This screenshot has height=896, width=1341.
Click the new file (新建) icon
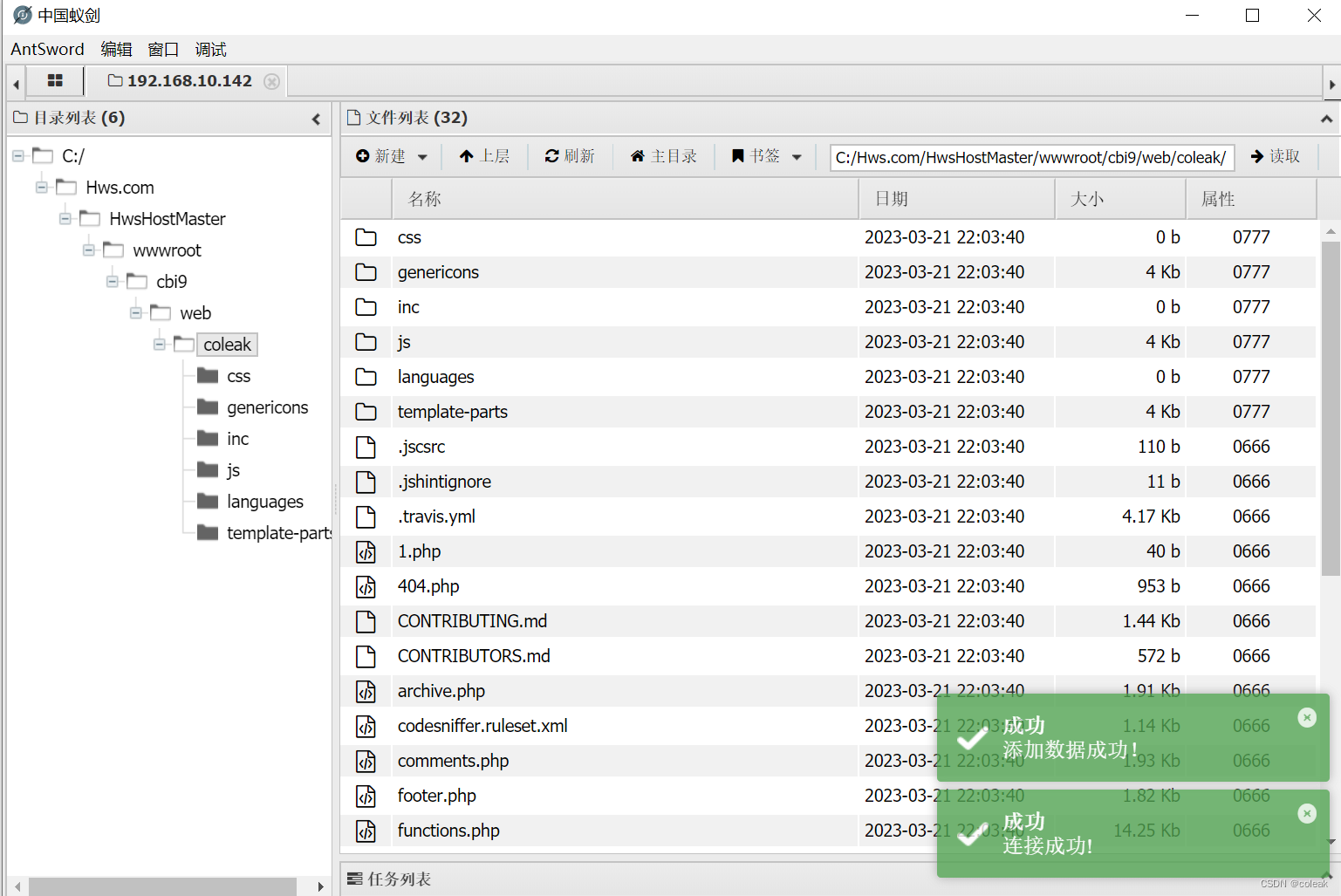[365, 155]
